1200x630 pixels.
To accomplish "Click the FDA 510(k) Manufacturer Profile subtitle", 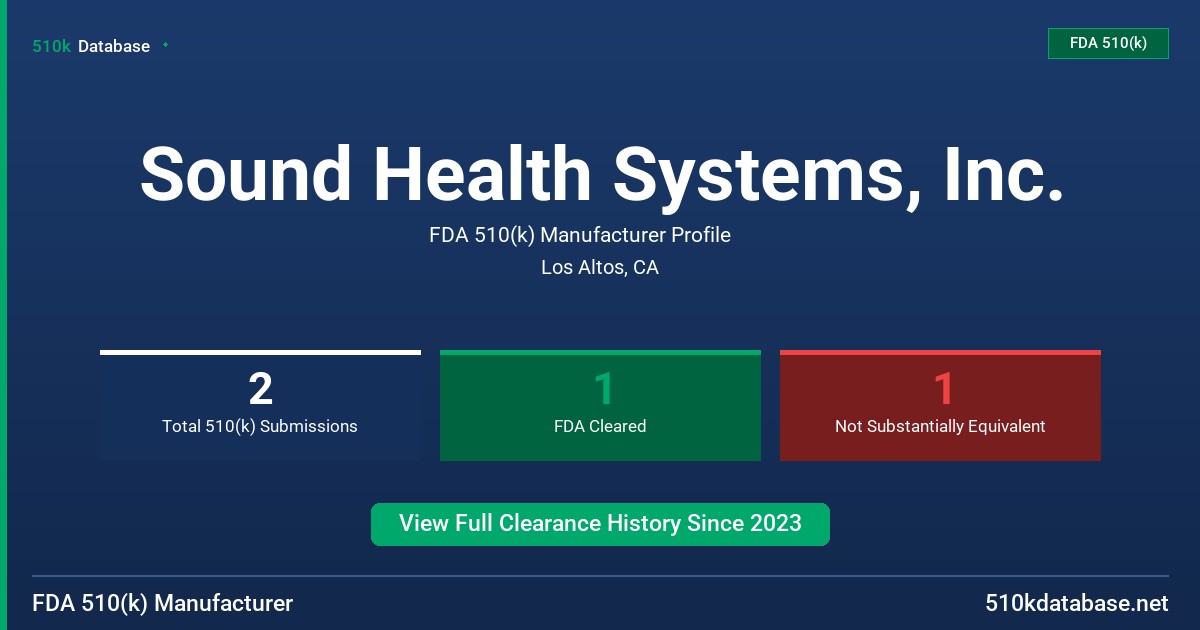I will point(580,235).
